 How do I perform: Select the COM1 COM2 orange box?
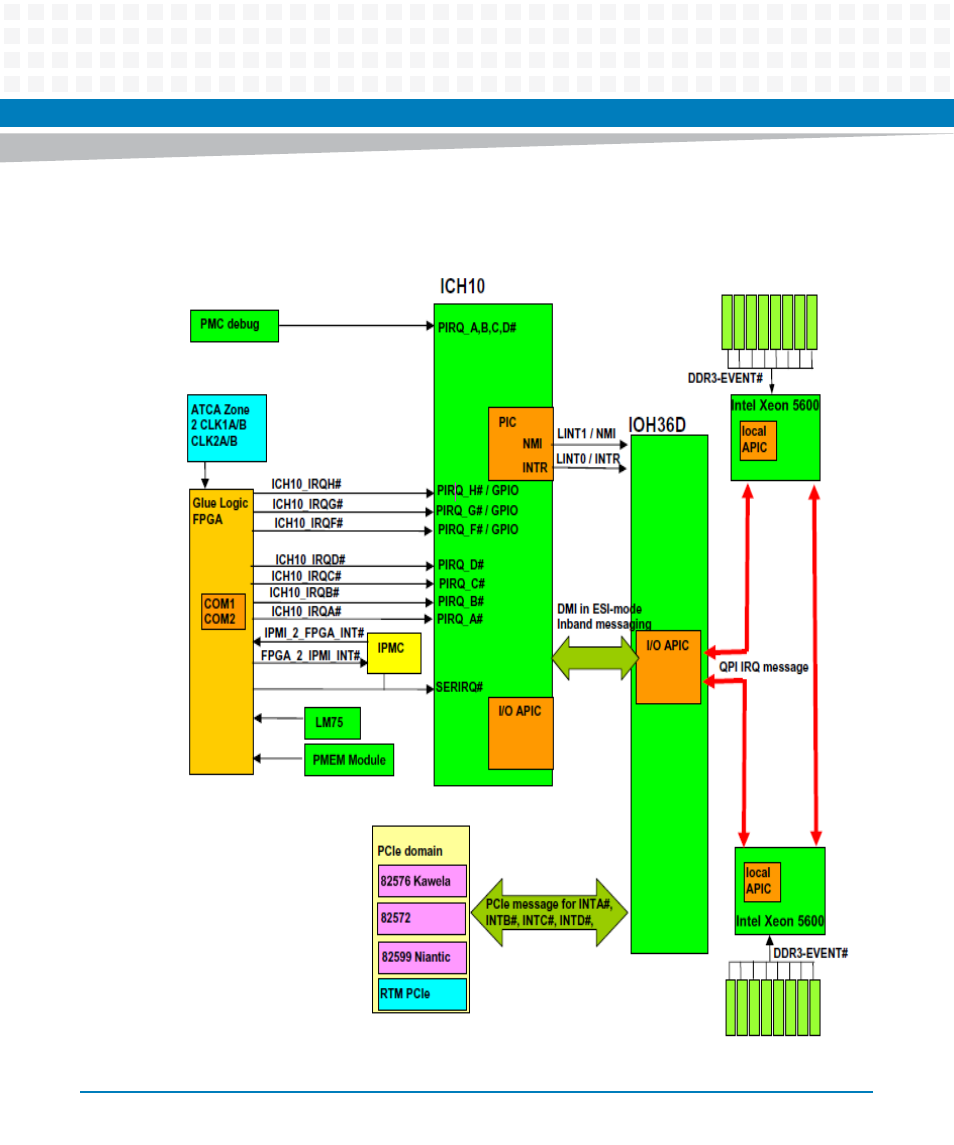(224, 611)
